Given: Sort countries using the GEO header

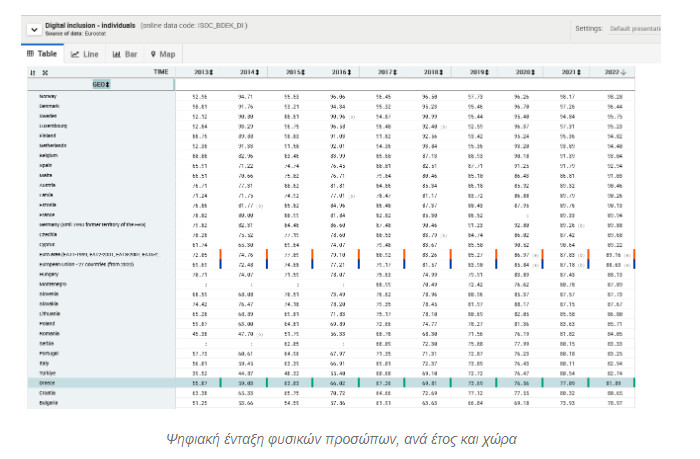Looking at the screenshot, I should [x=102, y=85].
